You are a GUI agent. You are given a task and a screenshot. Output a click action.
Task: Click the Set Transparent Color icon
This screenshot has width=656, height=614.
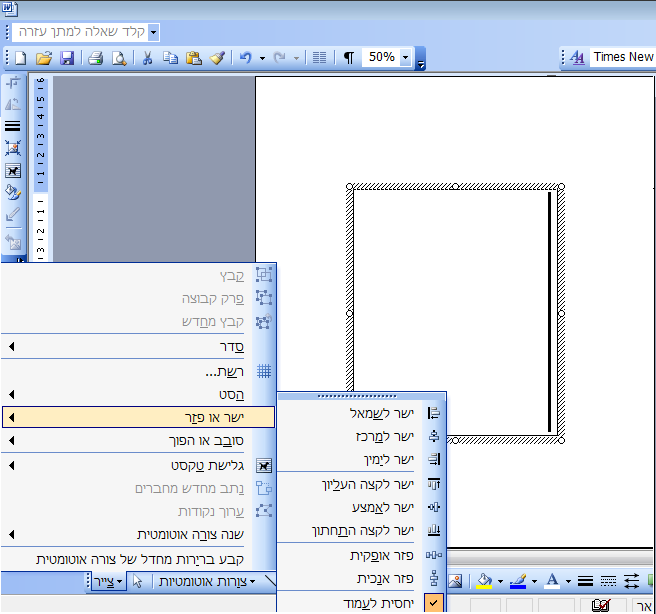coord(13,215)
